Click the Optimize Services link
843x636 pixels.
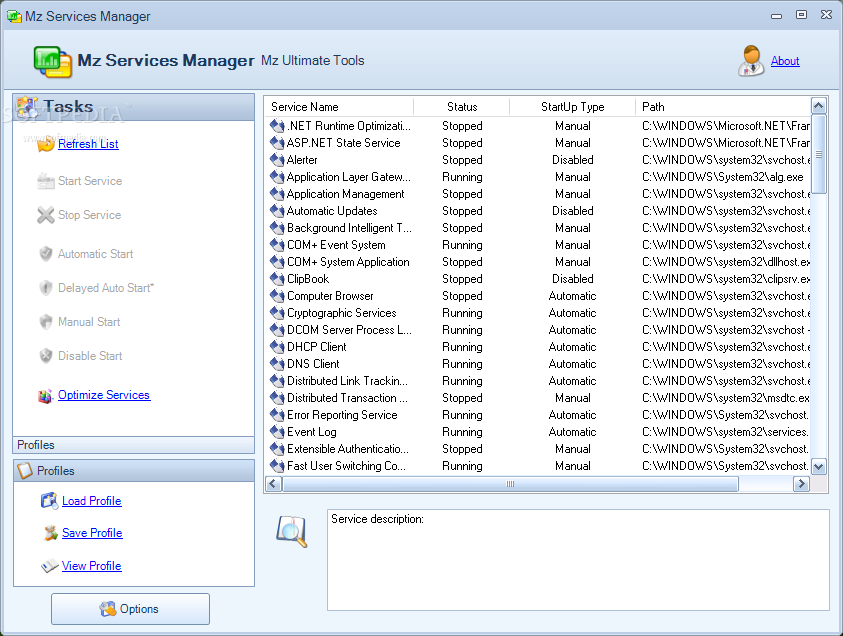pos(104,395)
